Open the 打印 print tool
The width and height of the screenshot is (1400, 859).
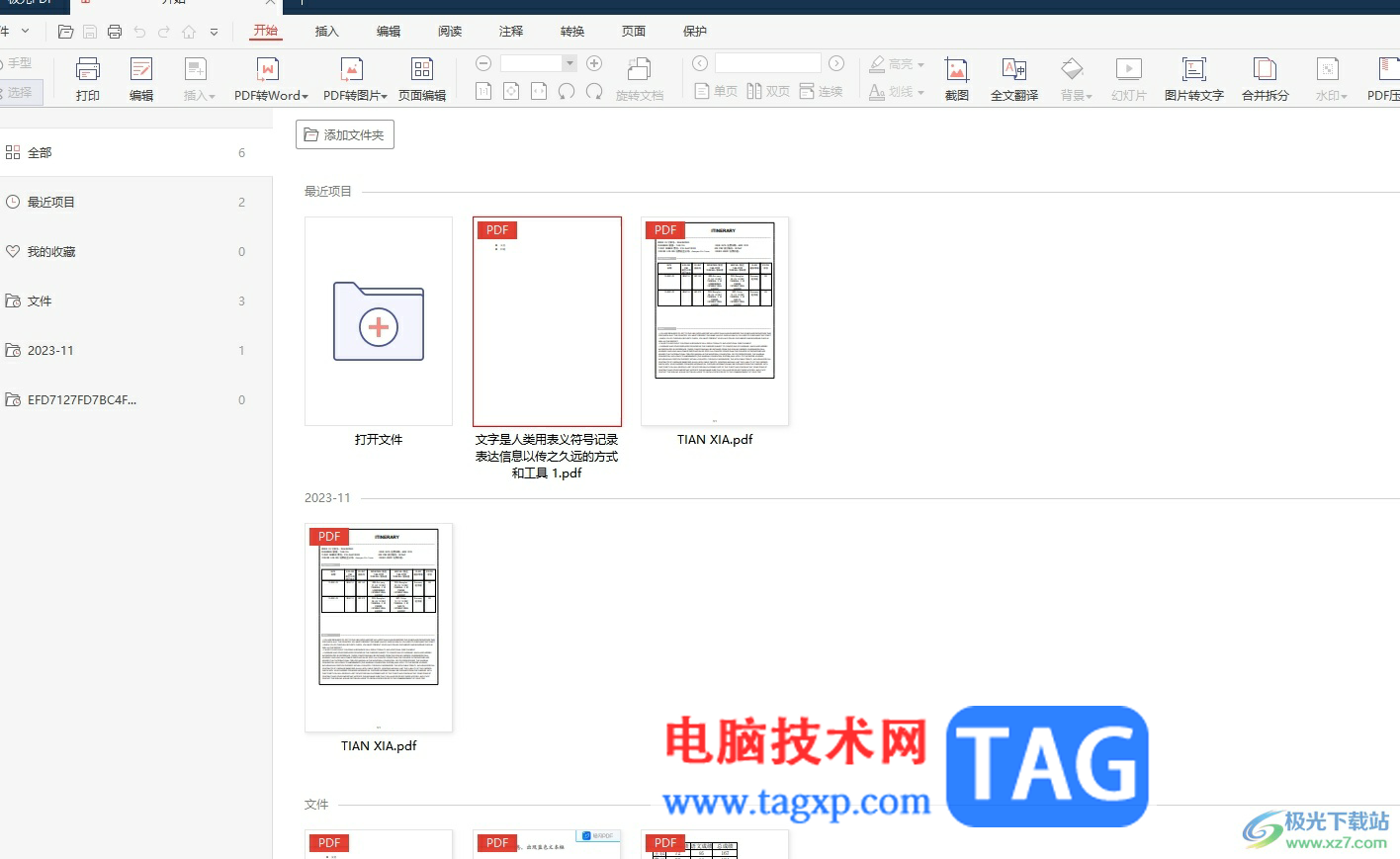[x=88, y=79]
